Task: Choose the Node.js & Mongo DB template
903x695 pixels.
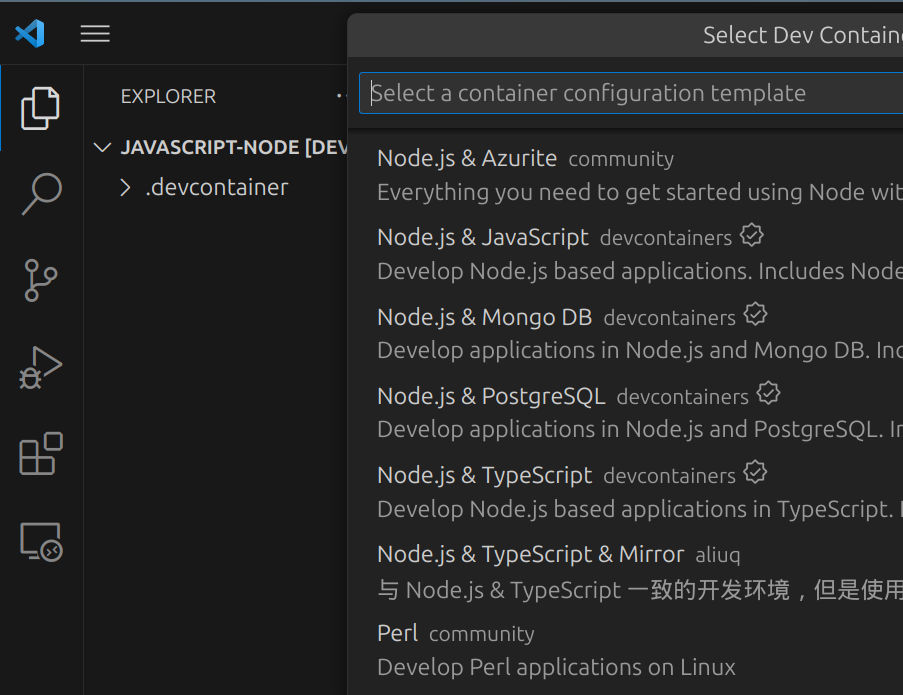Action: (485, 317)
